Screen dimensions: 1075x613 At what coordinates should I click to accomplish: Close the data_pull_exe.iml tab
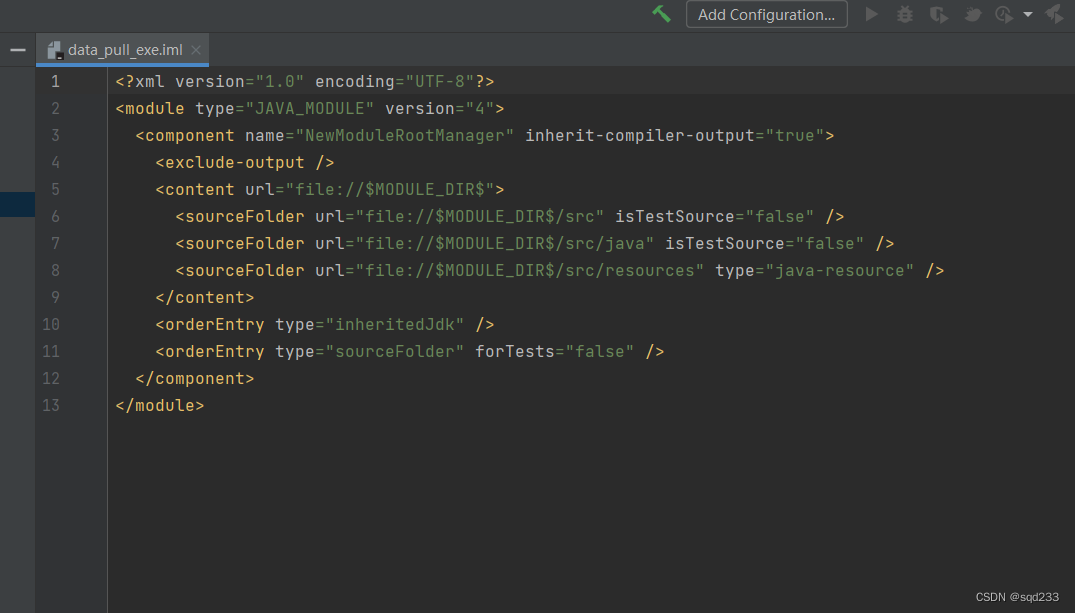pyautogui.click(x=196, y=50)
